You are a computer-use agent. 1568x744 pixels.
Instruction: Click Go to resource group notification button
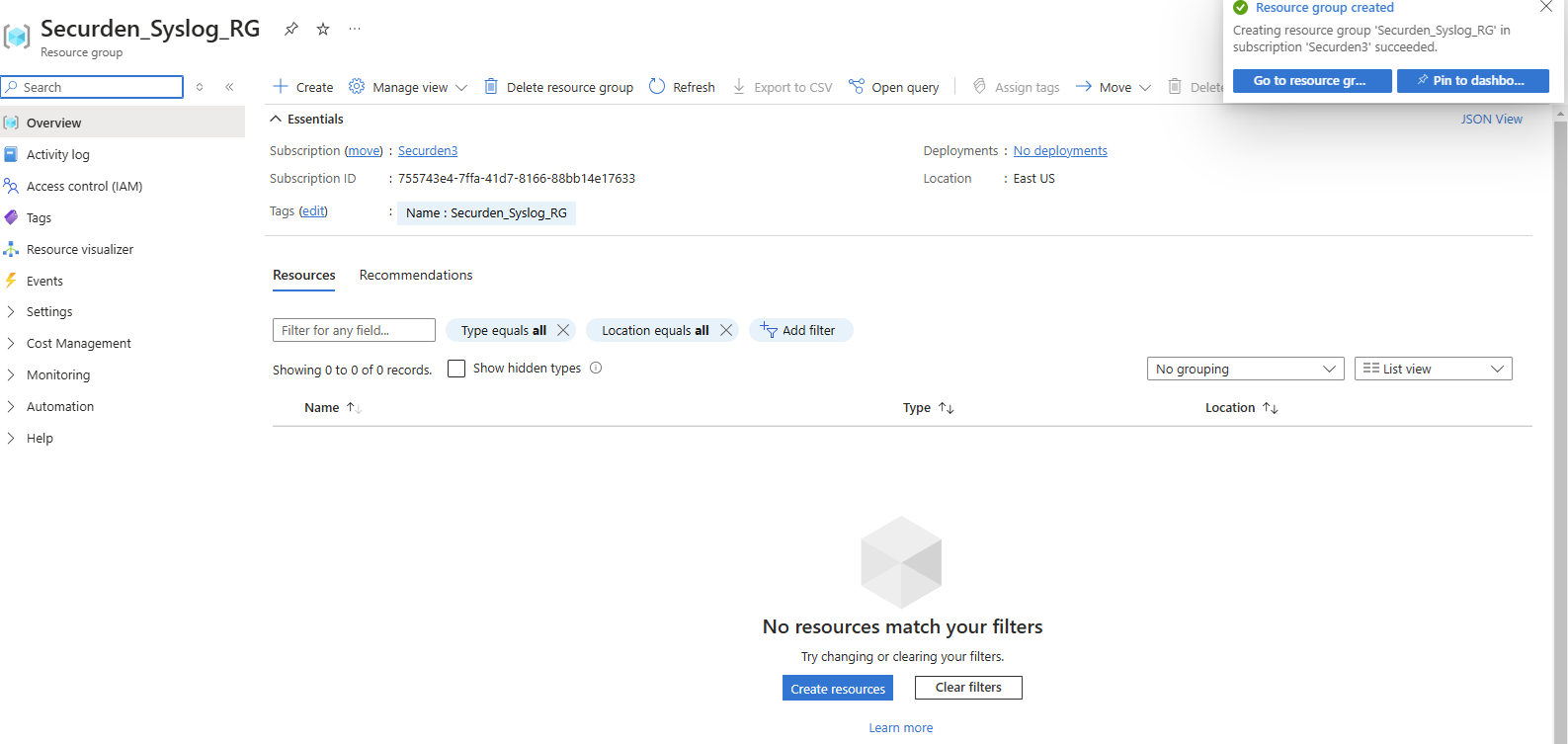1312,80
